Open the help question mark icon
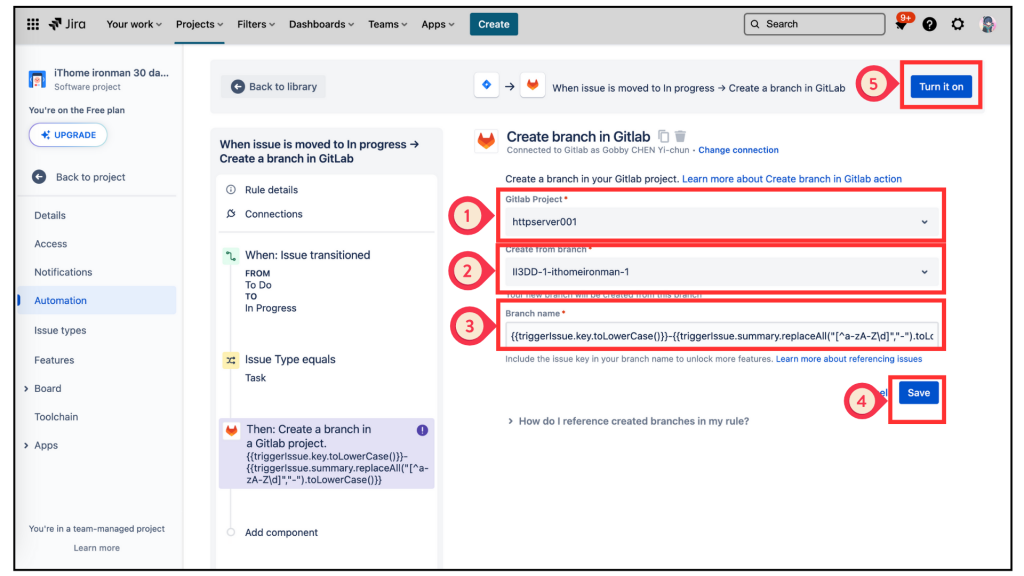The height and width of the screenshot is (576, 1024). pos(929,24)
